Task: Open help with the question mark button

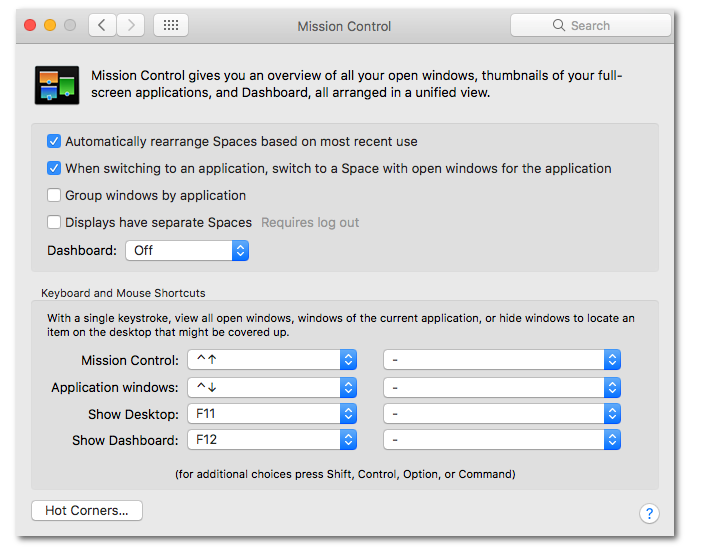Action: pyautogui.click(x=649, y=513)
